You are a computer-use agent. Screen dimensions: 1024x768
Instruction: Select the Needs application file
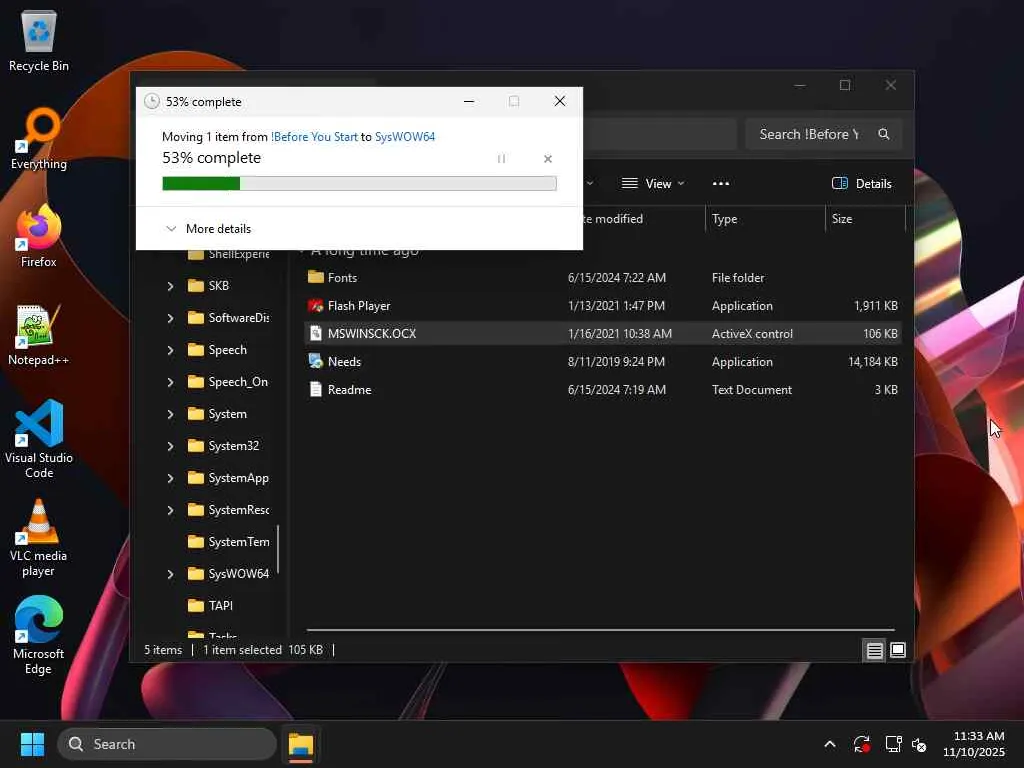pyautogui.click(x=603, y=362)
